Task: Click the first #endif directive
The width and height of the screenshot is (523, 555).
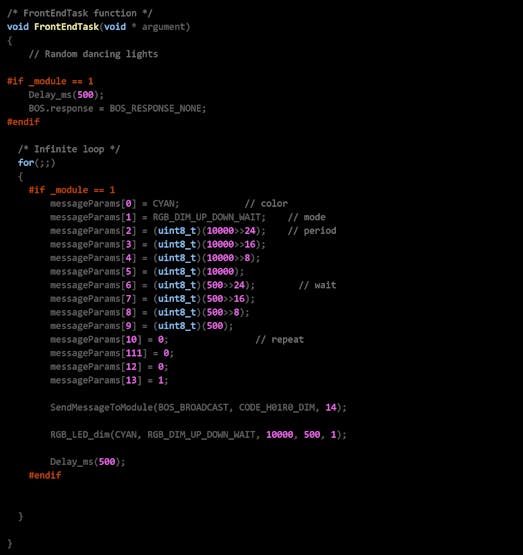Action: tap(23, 122)
